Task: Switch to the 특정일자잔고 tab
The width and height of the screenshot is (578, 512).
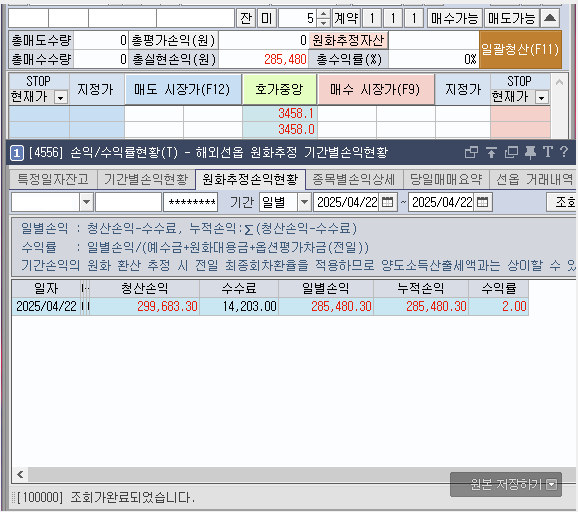Action: tap(53, 180)
